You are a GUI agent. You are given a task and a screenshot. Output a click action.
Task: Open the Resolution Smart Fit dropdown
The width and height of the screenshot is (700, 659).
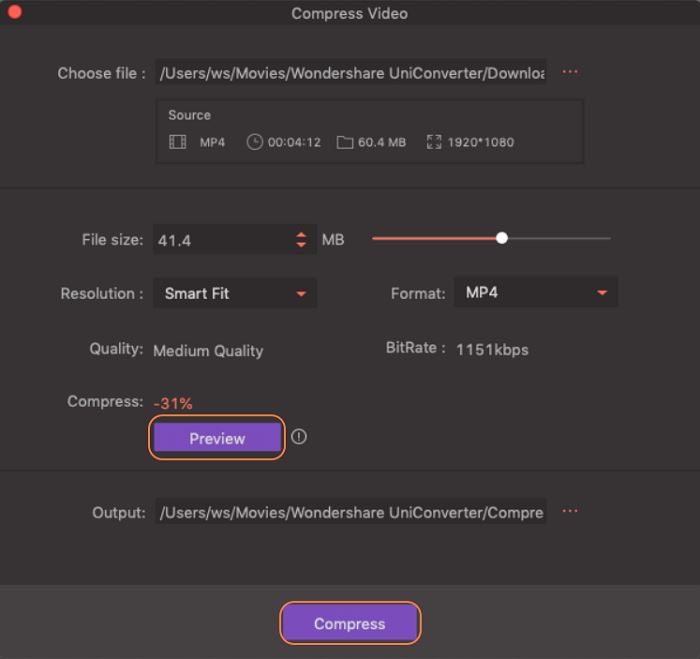coord(235,293)
